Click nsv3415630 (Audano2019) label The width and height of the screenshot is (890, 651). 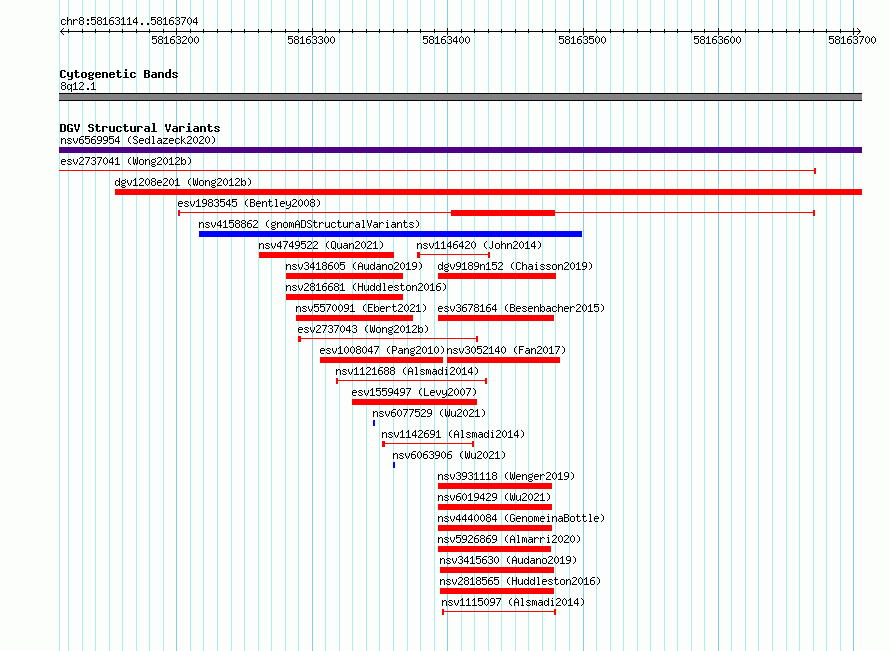pyautogui.click(x=508, y=560)
